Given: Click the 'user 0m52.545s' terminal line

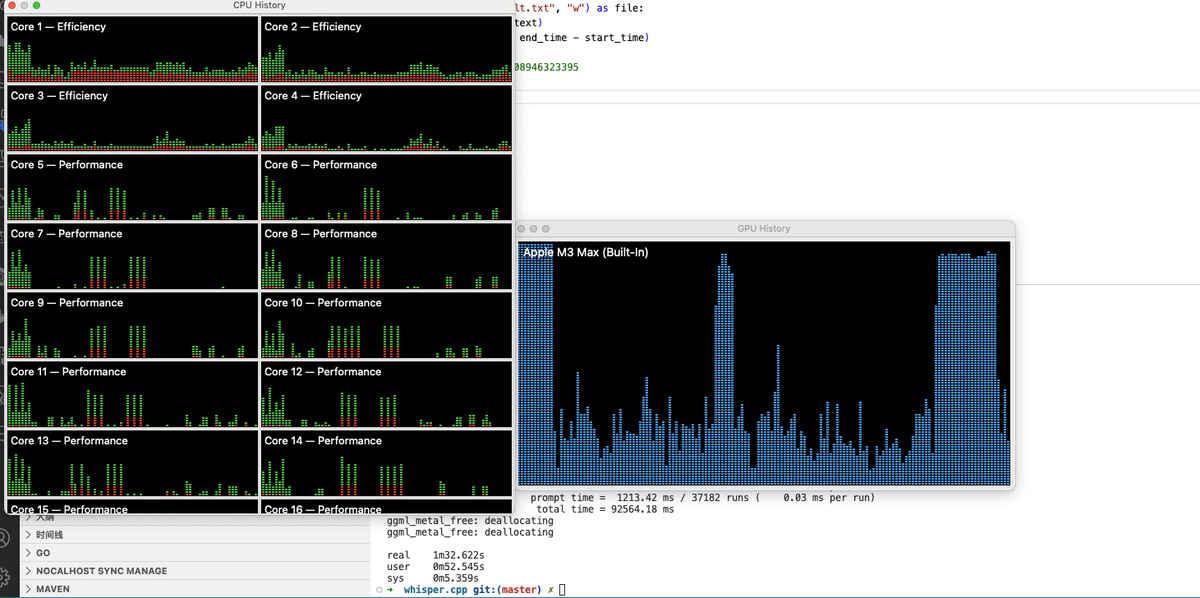Looking at the screenshot, I should [x=435, y=566].
